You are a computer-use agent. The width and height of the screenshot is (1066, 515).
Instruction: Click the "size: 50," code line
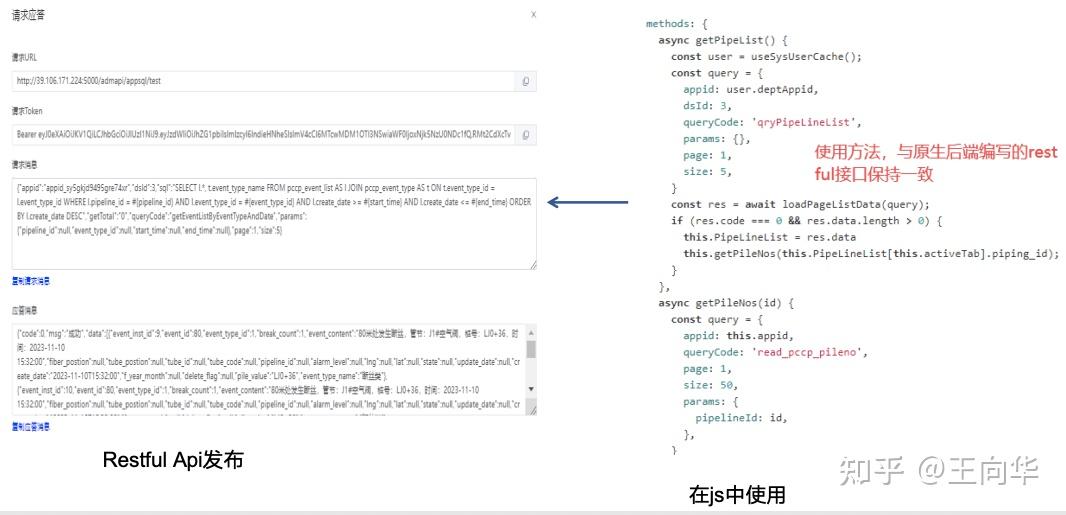point(710,385)
